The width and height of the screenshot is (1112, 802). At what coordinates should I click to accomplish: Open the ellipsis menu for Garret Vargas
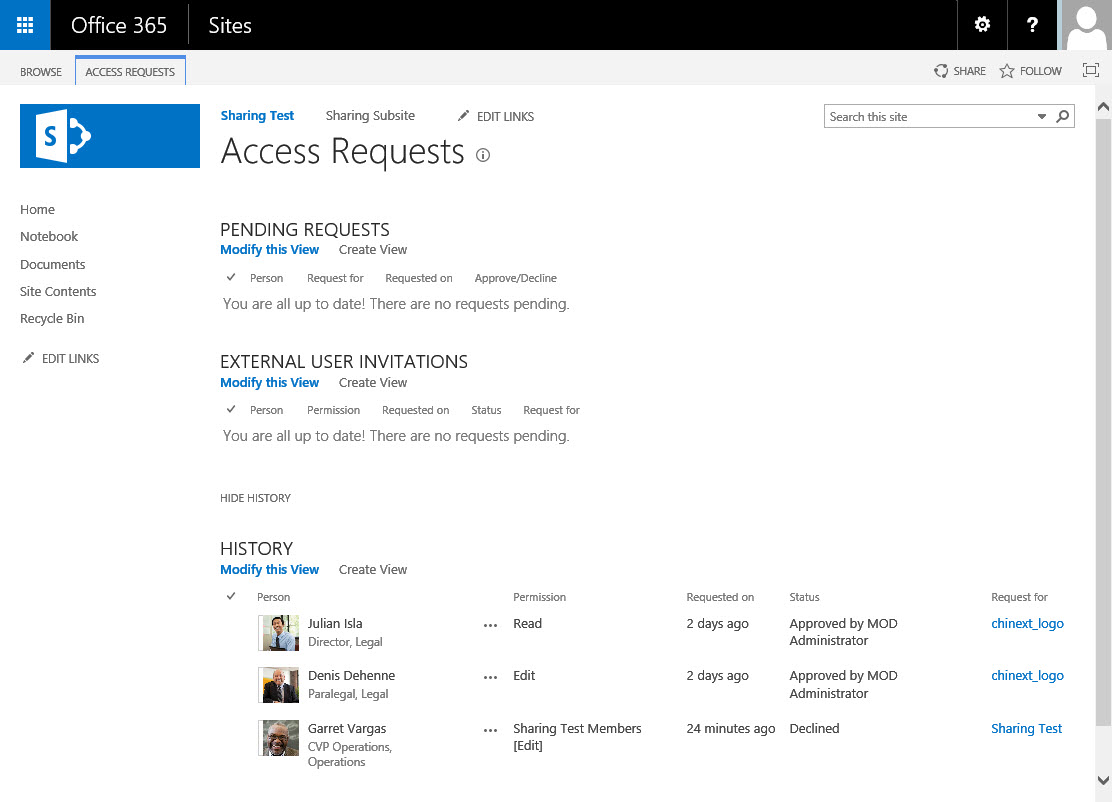click(x=490, y=730)
